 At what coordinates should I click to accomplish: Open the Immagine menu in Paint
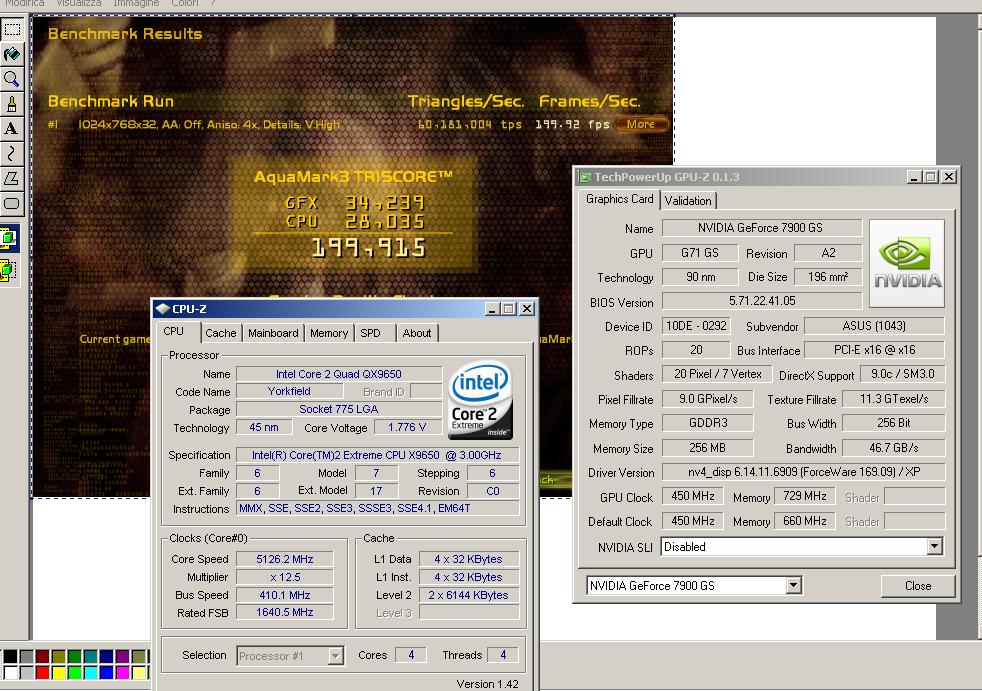click(135, 4)
